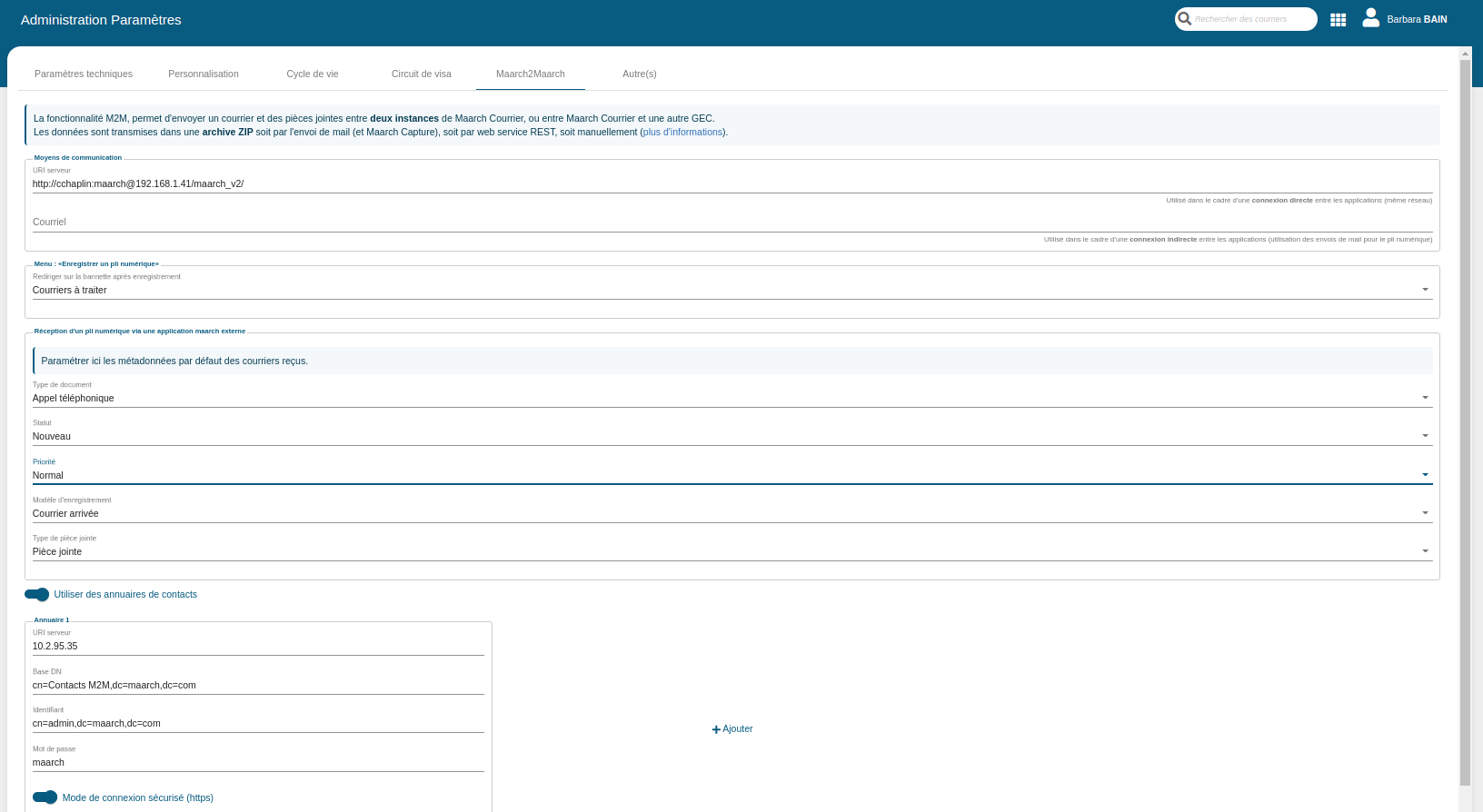The height and width of the screenshot is (812, 1483).
Task: Click the Barbara BAIN user name
Action: [1417, 19]
